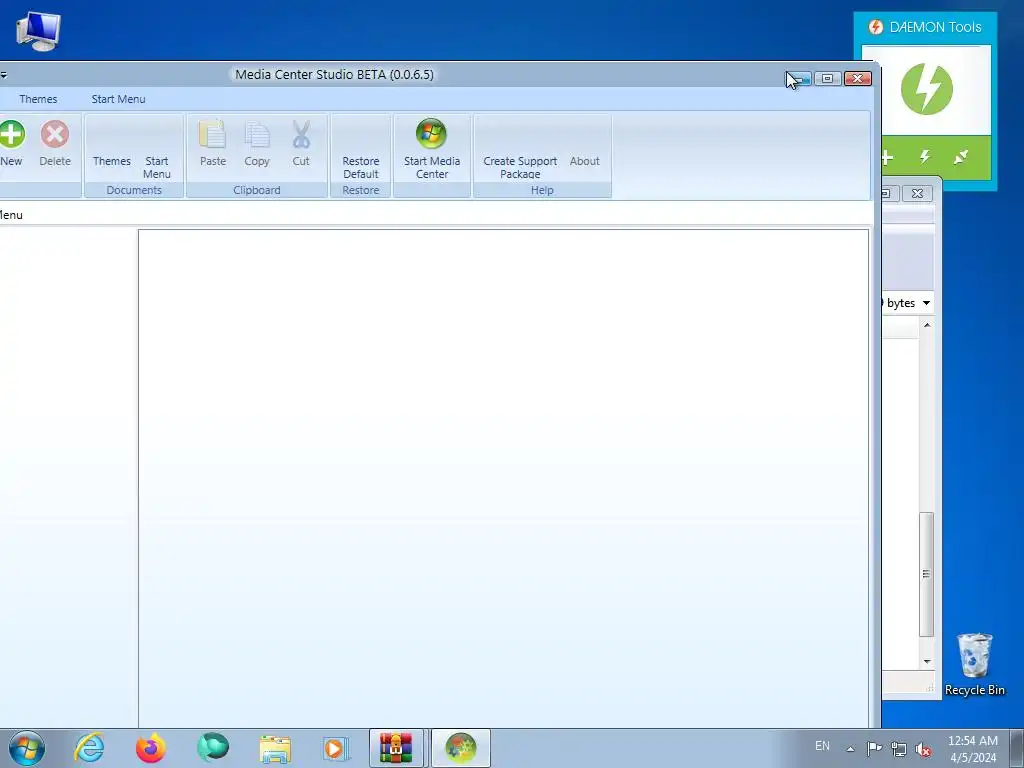Launch Internet Explorer from taskbar

(x=89, y=748)
